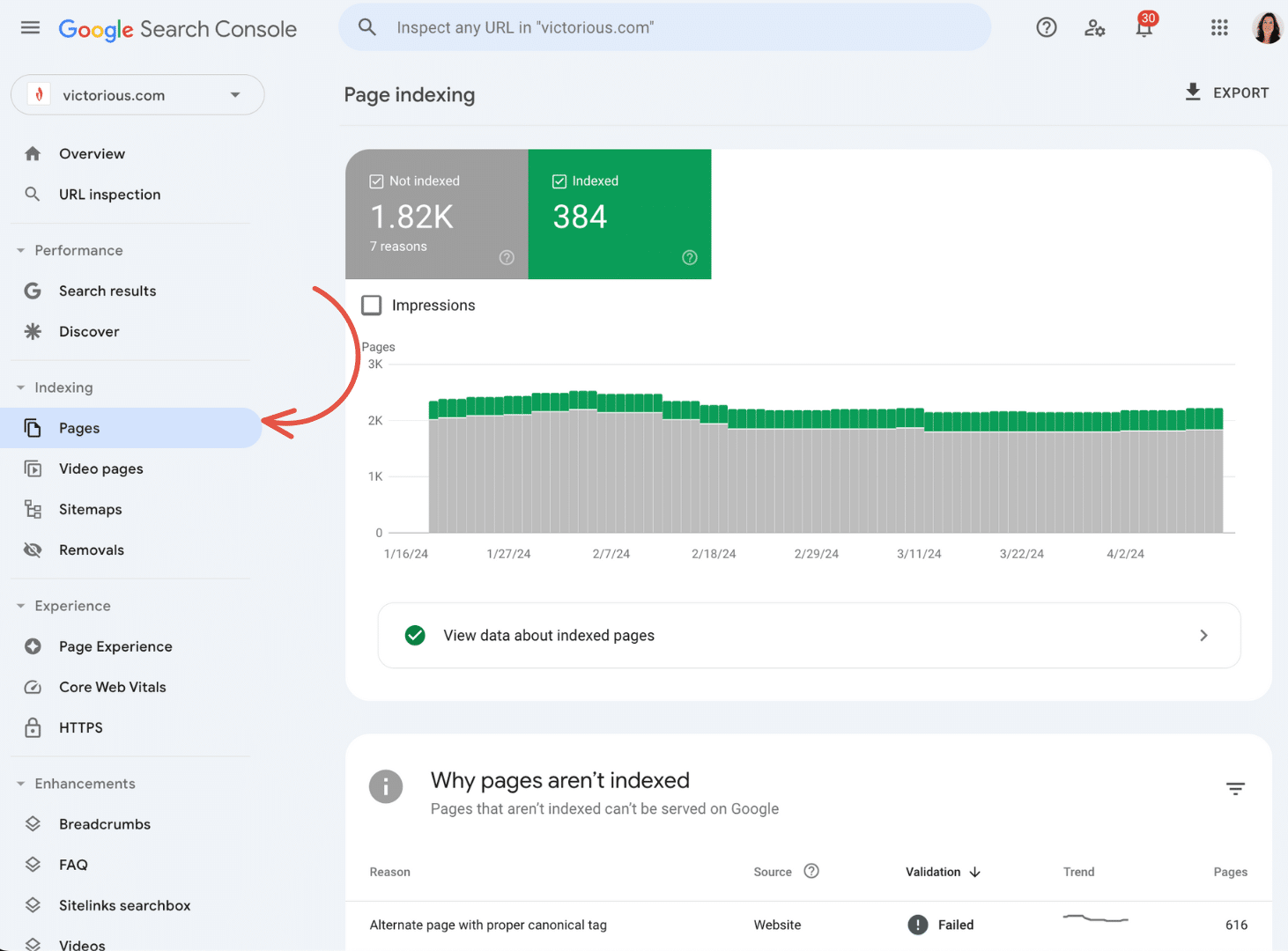1288x951 pixels.
Task: Click the Website source cell
Action: tap(777, 925)
